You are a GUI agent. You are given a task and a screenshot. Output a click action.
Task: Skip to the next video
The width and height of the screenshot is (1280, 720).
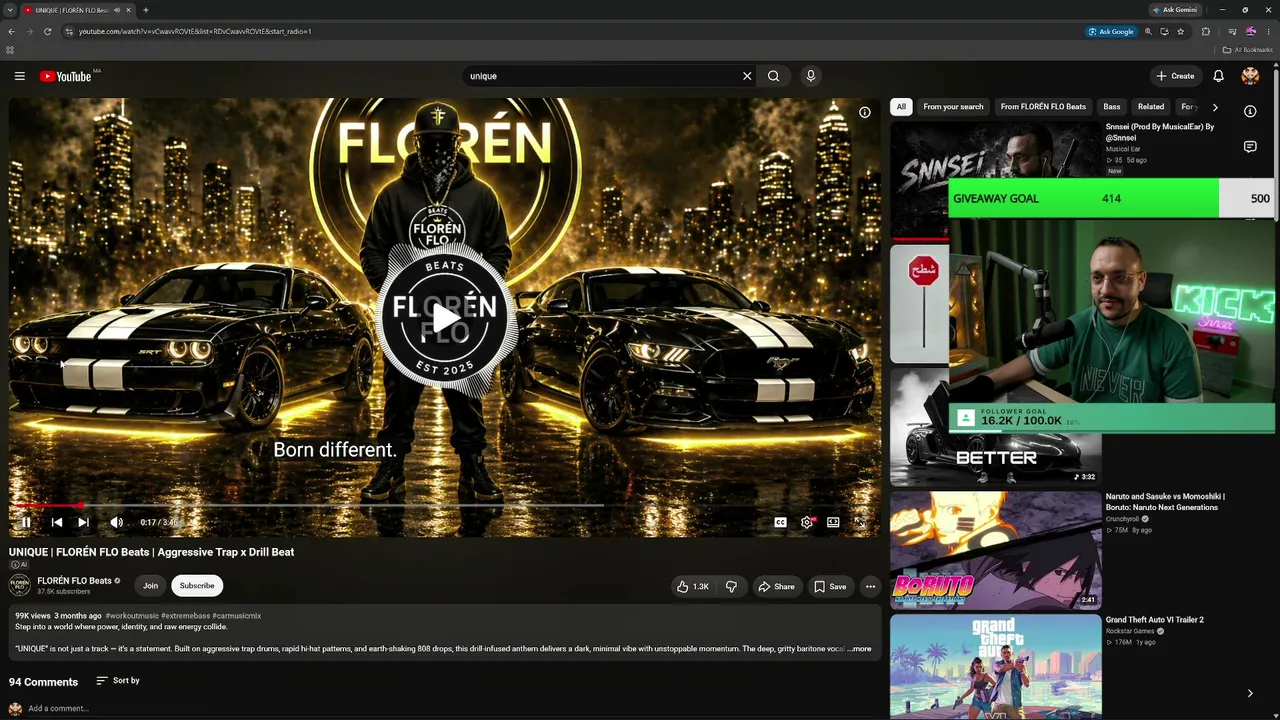pos(83,522)
